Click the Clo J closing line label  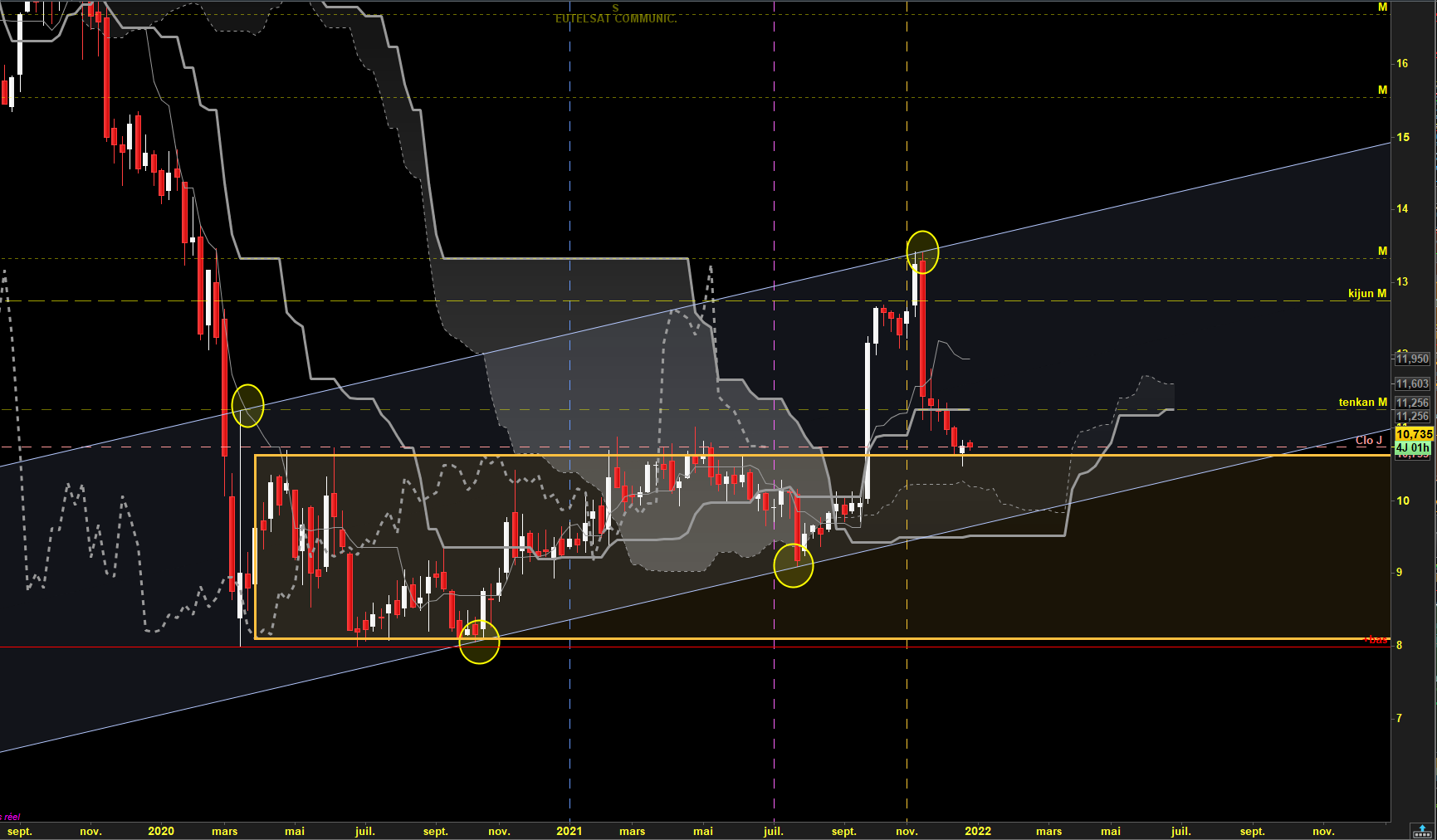click(x=1369, y=440)
